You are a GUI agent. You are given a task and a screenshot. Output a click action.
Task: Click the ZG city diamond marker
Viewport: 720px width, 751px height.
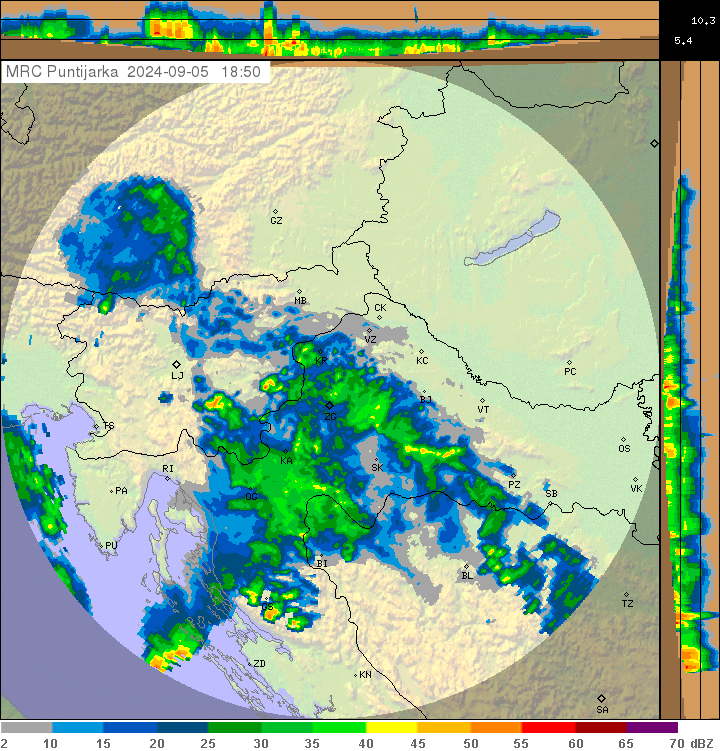(x=329, y=405)
